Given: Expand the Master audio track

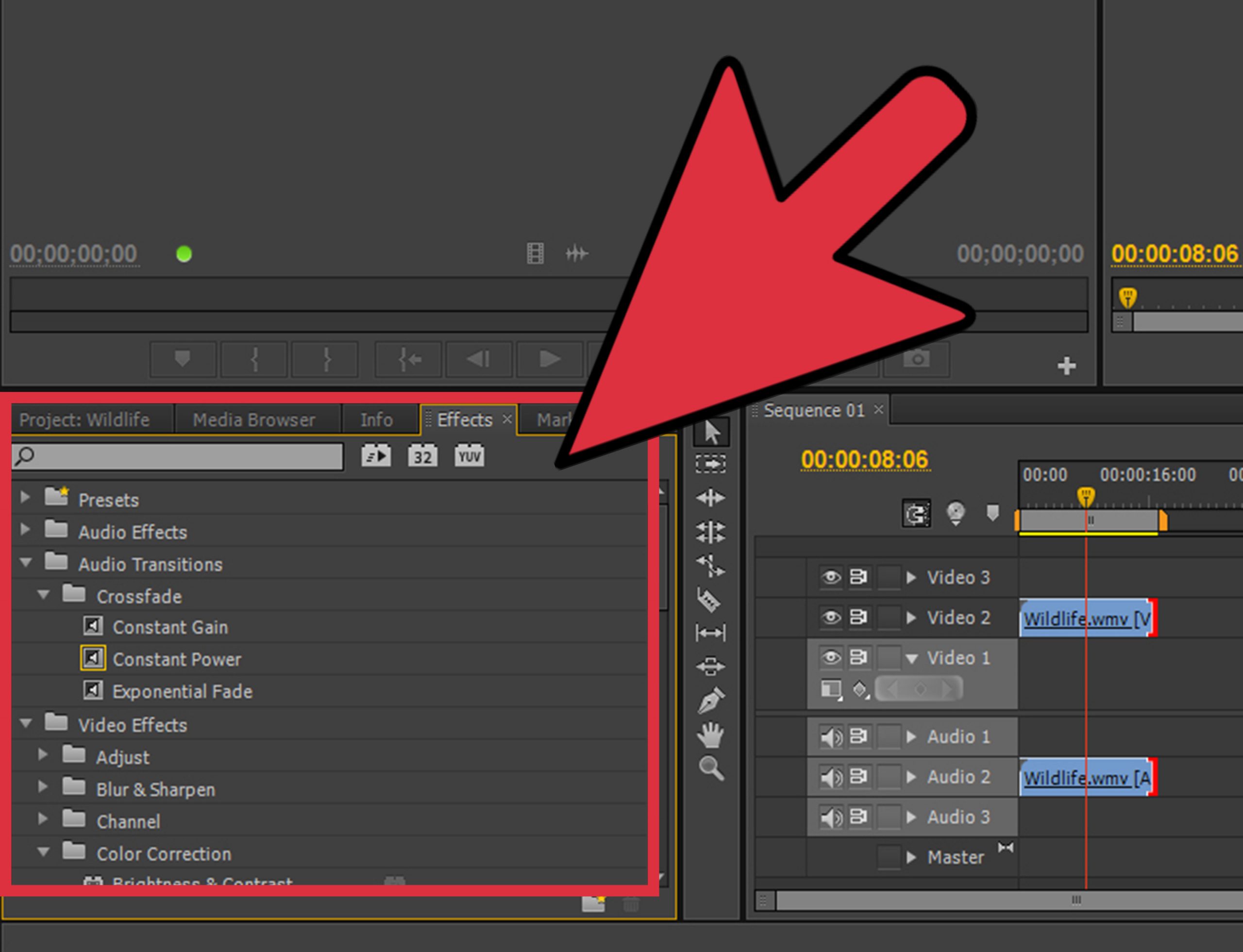Looking at the screenshot, I should tap(911, 857).
